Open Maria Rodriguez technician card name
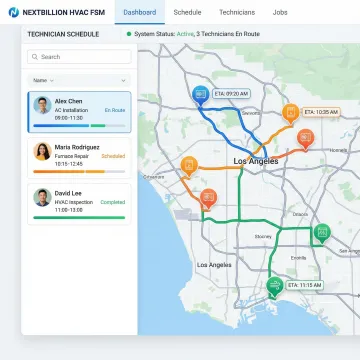 77,147
